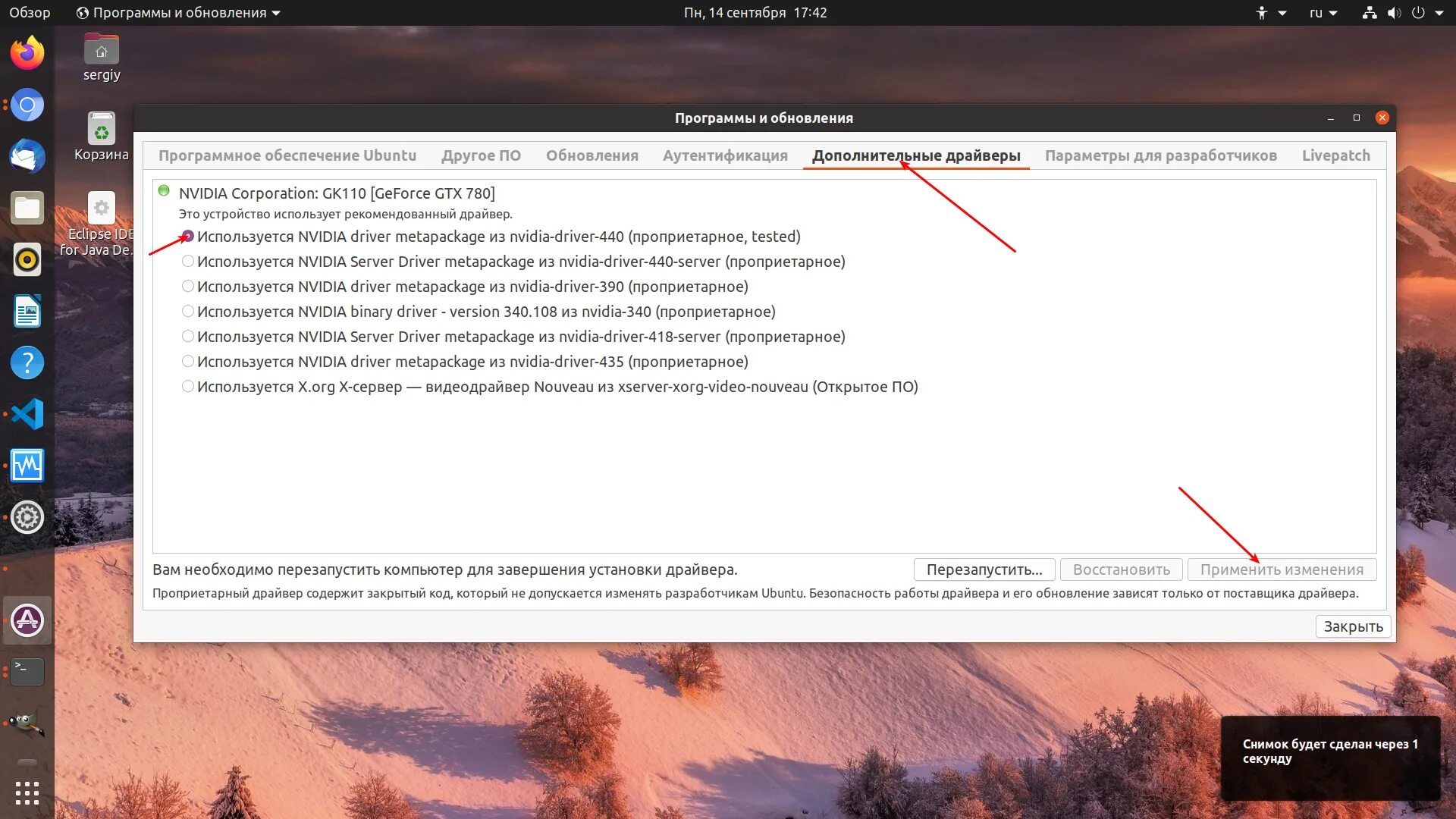Click the Перезапустить button
This screenshot has height=819, width=1456.
(984, 569)
